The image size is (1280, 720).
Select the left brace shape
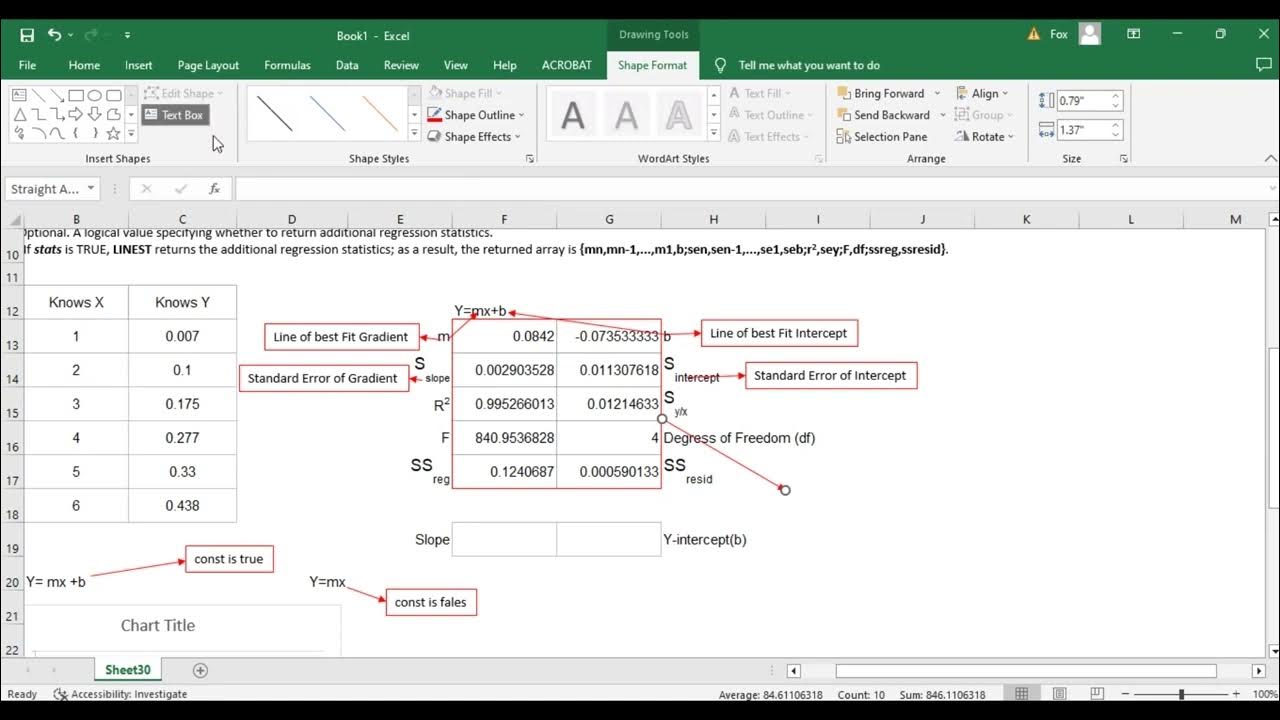click(75, 133)
